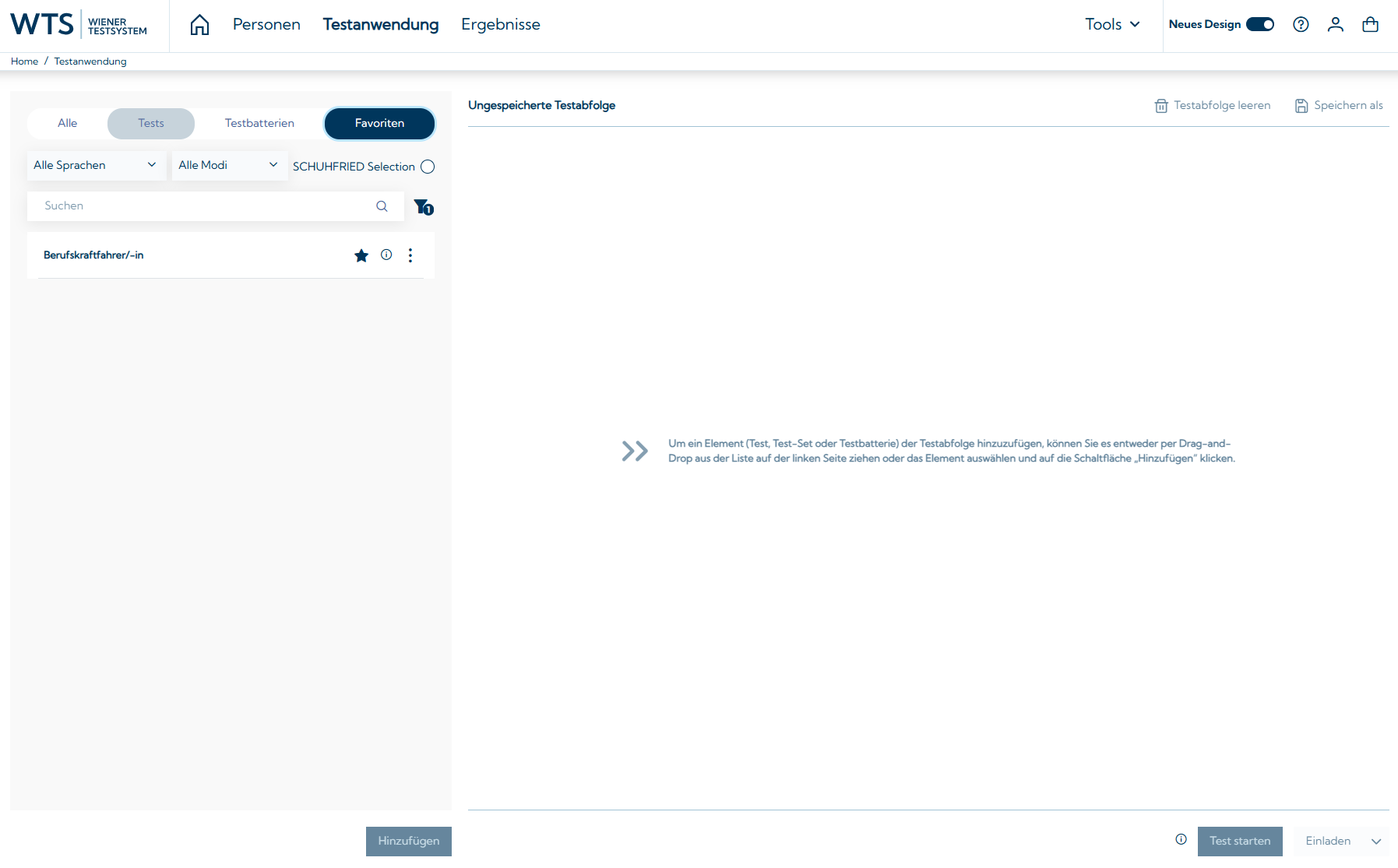This screenshot has height=868, width=1398.
Task: Expand the Tools menu
Action: 1112,25
